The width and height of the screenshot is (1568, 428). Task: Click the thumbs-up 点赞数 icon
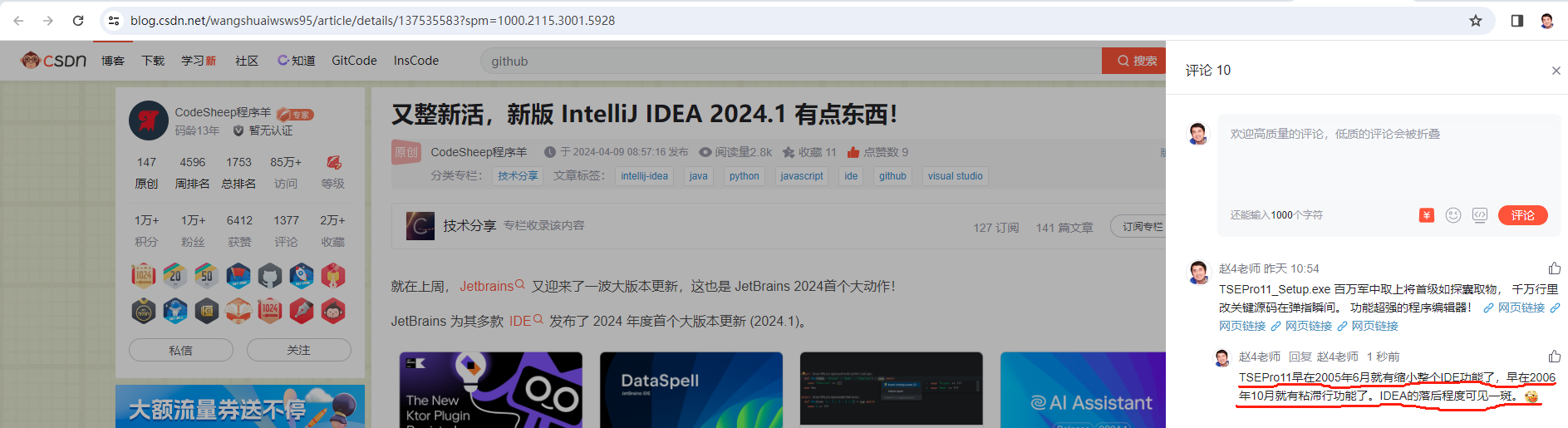pos(853,152)
